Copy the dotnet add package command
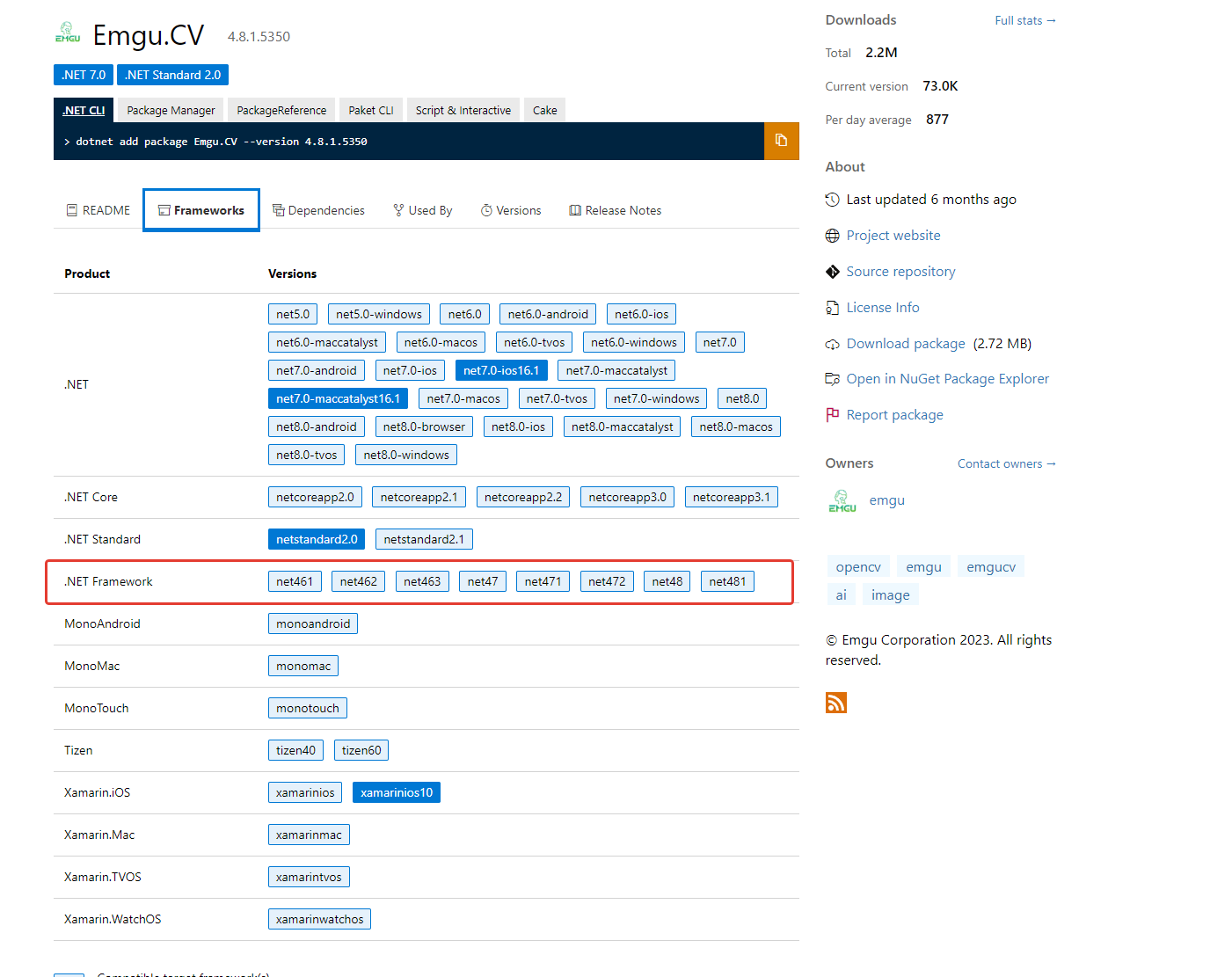 781,141
